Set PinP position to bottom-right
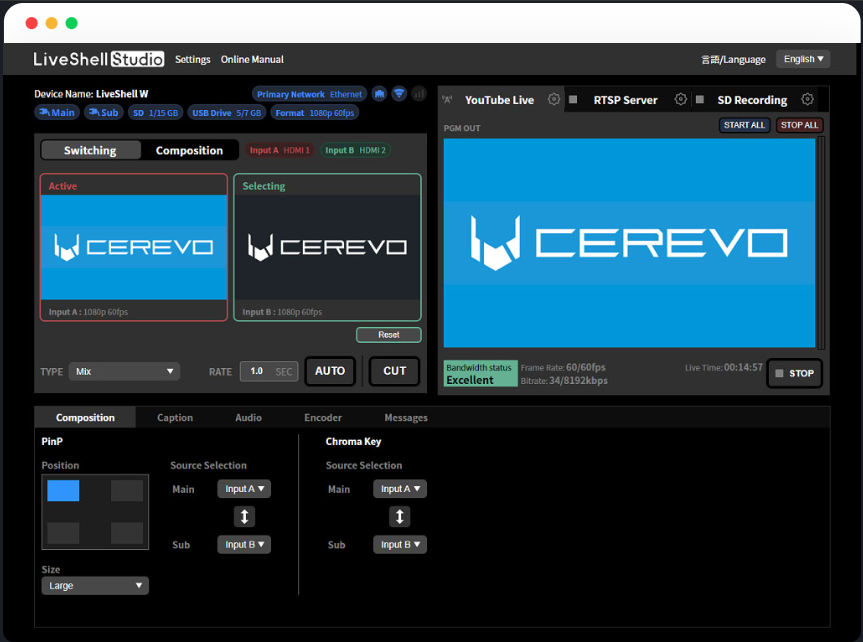The width and height of the screenshot is (863, 642). (x=127, y=533)
